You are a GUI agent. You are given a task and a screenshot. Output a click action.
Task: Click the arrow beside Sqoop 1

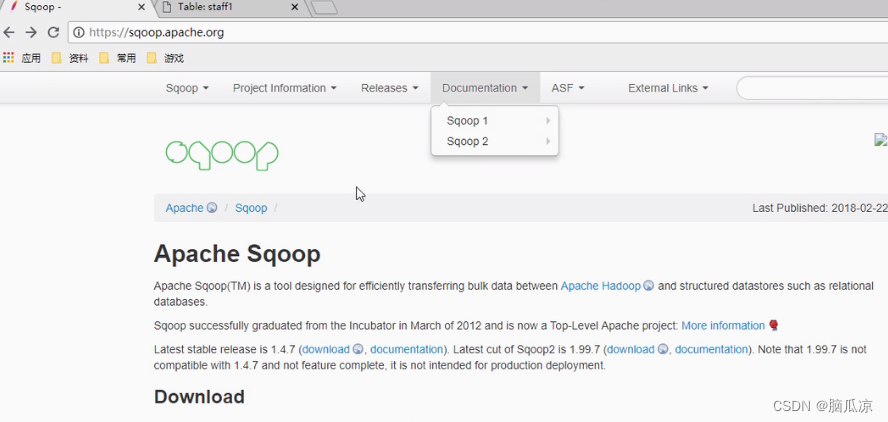(x=548, y=121)
